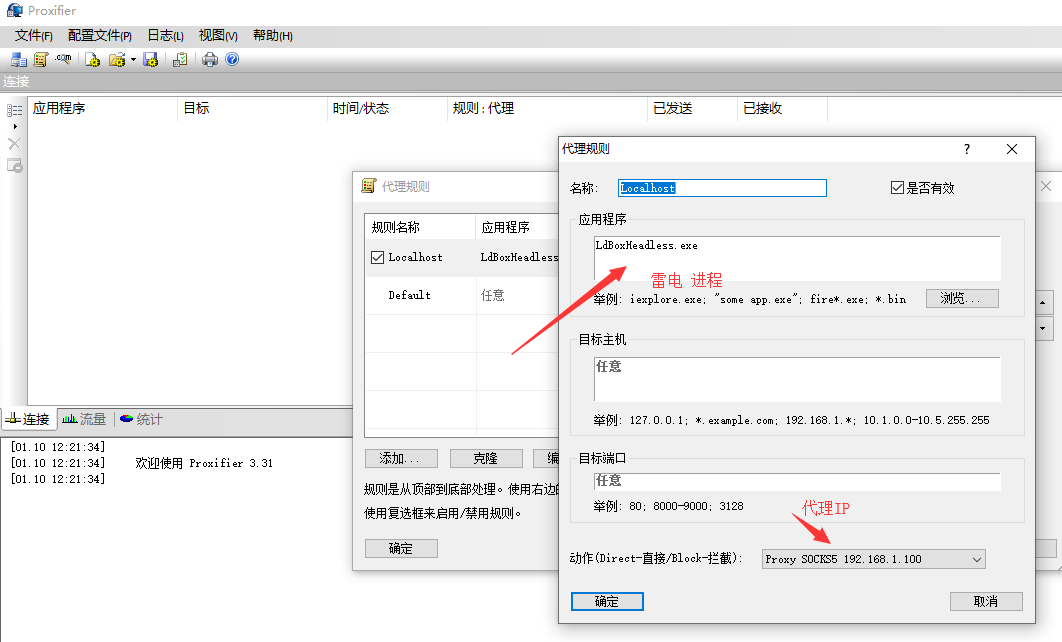Click the grey X sidebar icon

coord(14,144)
